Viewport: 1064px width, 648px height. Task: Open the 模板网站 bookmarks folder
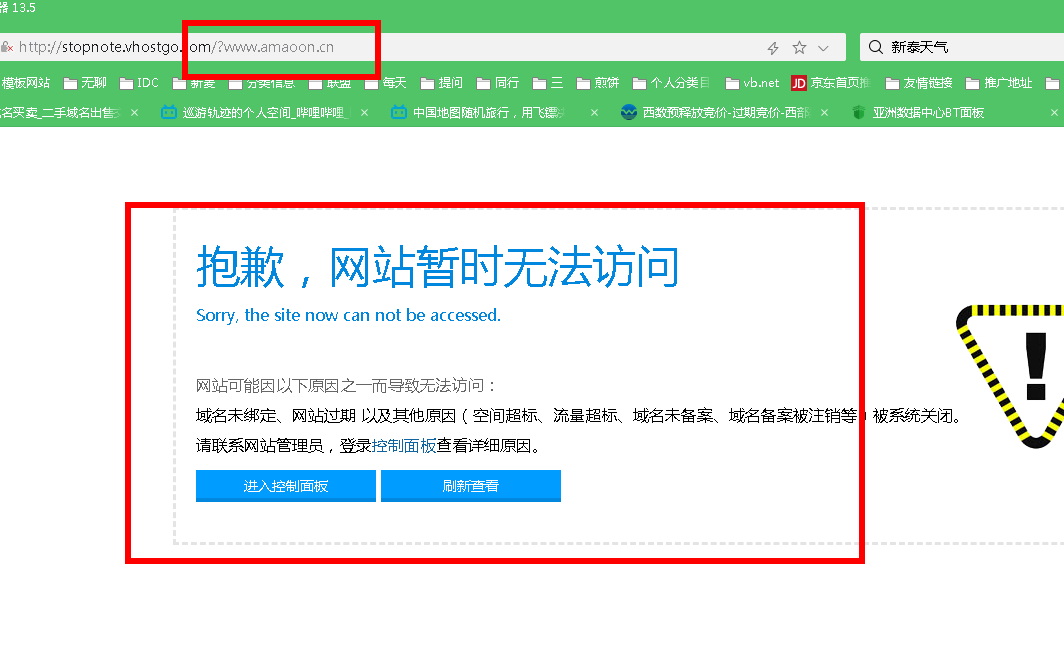click(x=25, y=83)
